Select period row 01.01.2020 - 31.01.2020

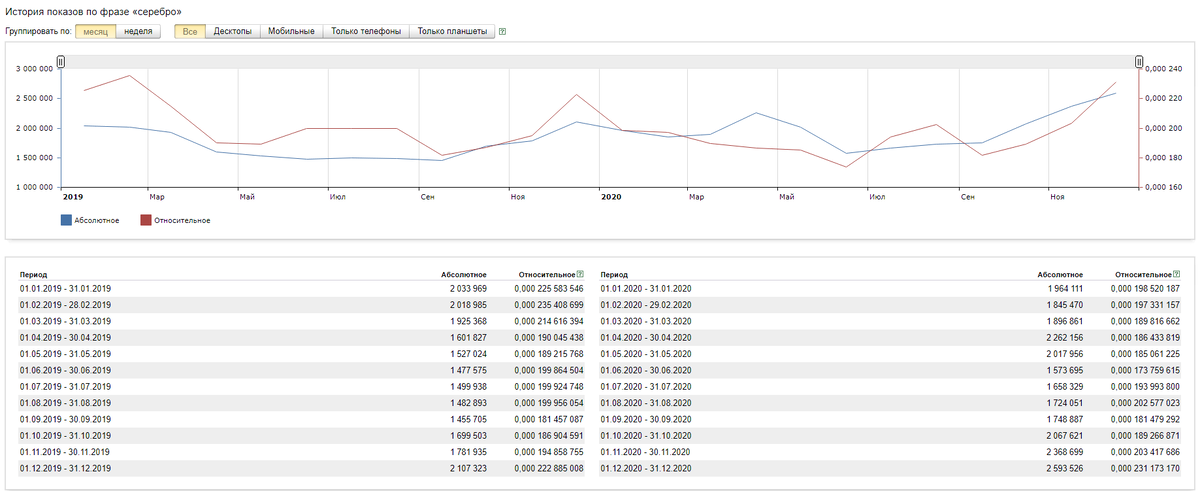coord(890,288)
